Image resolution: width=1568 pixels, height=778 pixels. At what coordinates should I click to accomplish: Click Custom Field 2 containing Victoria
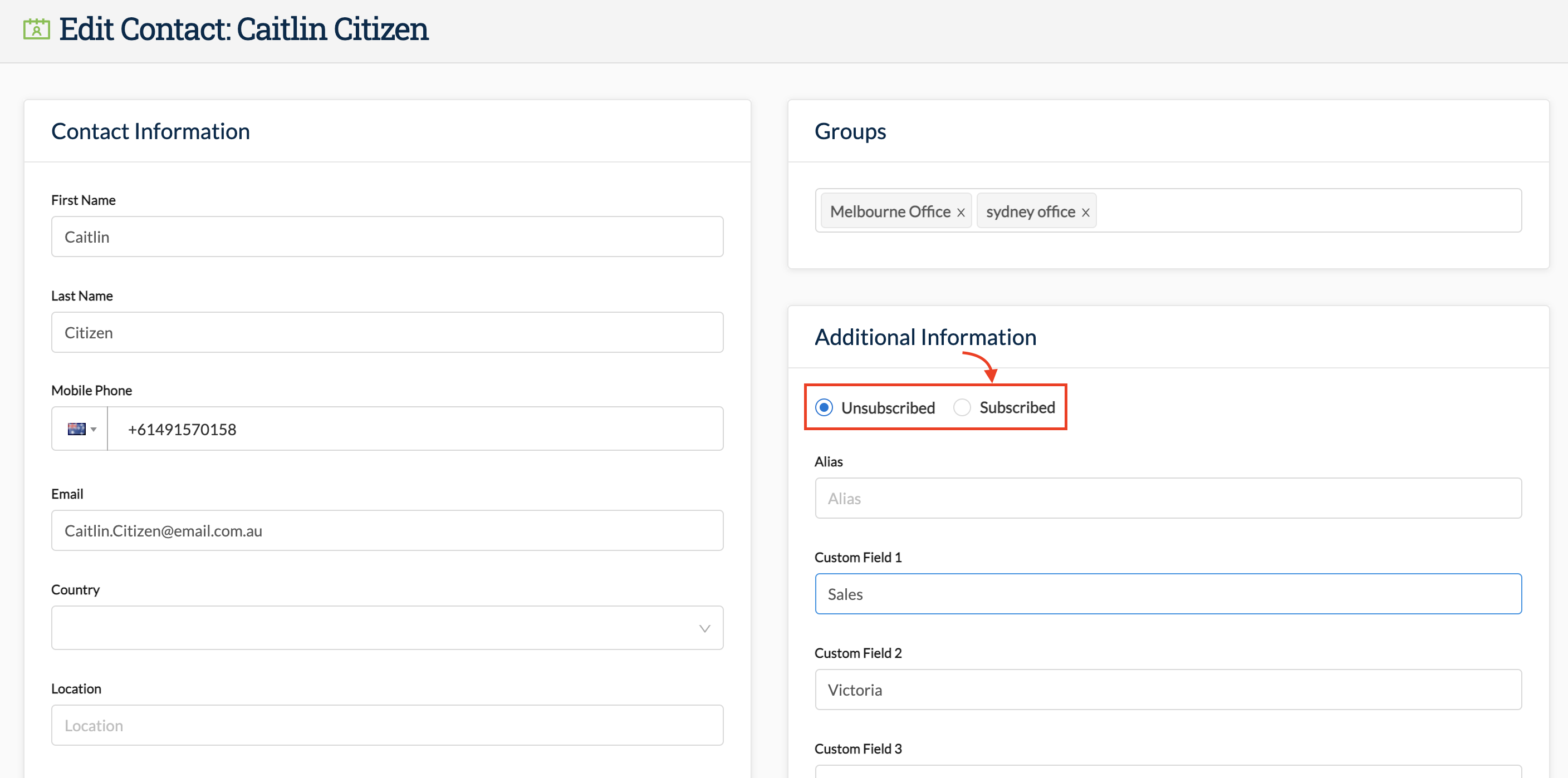coord(1168,689)
